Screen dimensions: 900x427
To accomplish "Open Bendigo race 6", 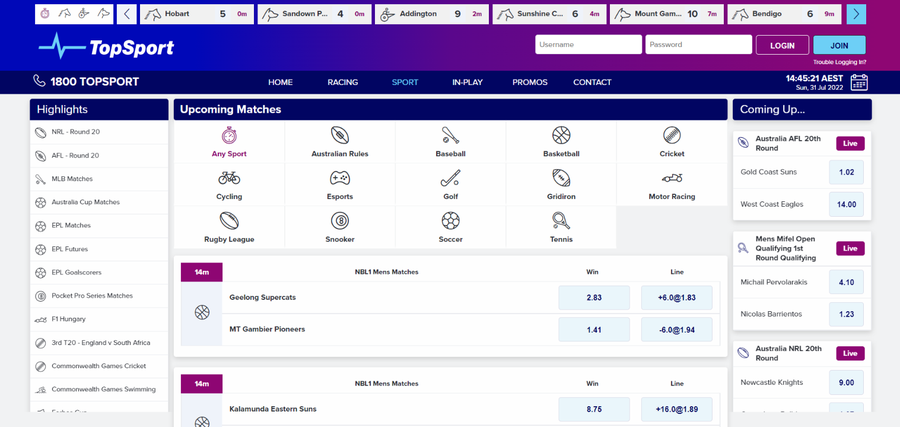I will [x=784, y=14].
